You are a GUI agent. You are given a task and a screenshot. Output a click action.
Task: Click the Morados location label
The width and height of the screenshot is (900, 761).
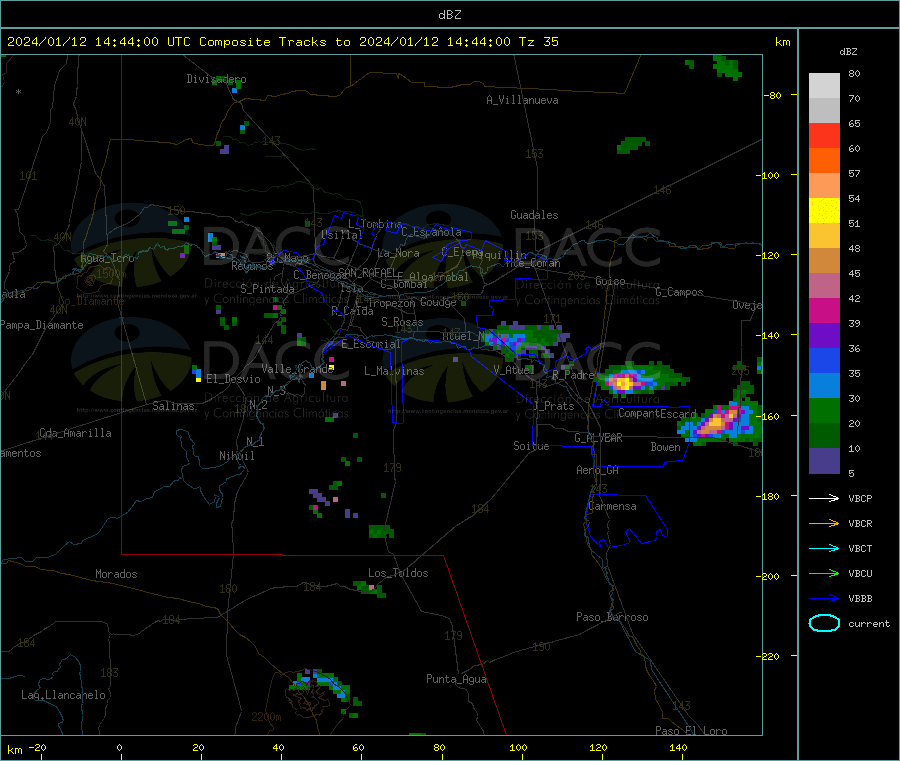[x=116, y=574]
